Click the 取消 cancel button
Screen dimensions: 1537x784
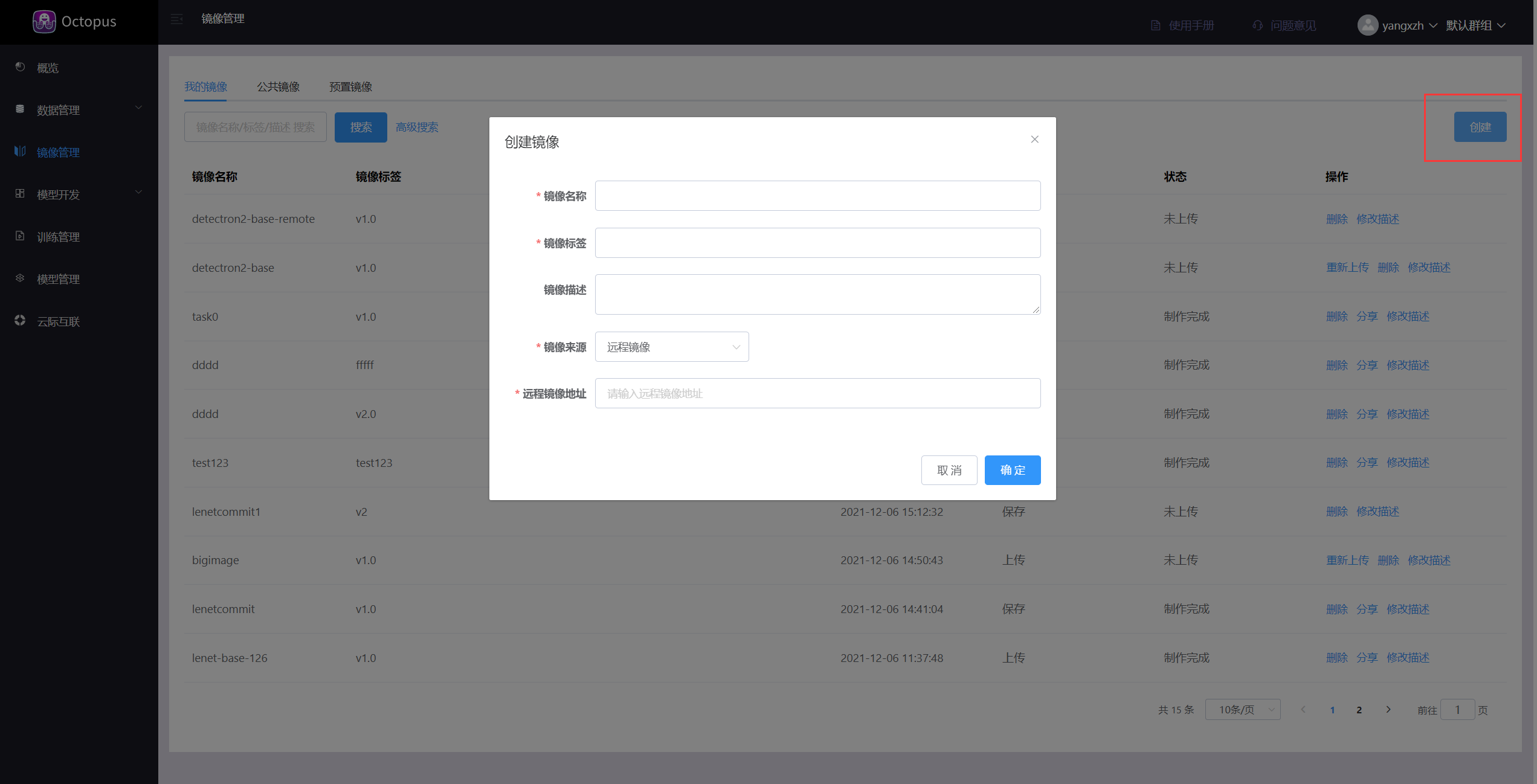(949, 471)
